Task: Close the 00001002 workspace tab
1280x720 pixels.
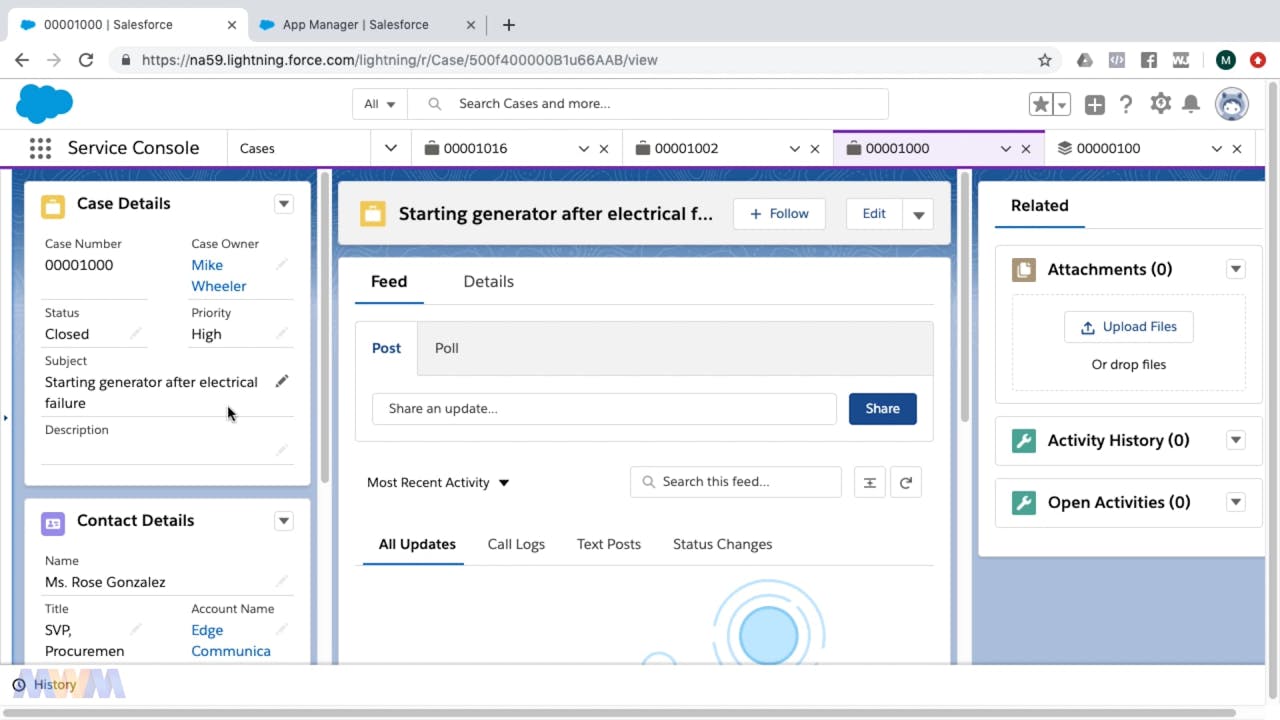Action: click(x=815, y=149)
